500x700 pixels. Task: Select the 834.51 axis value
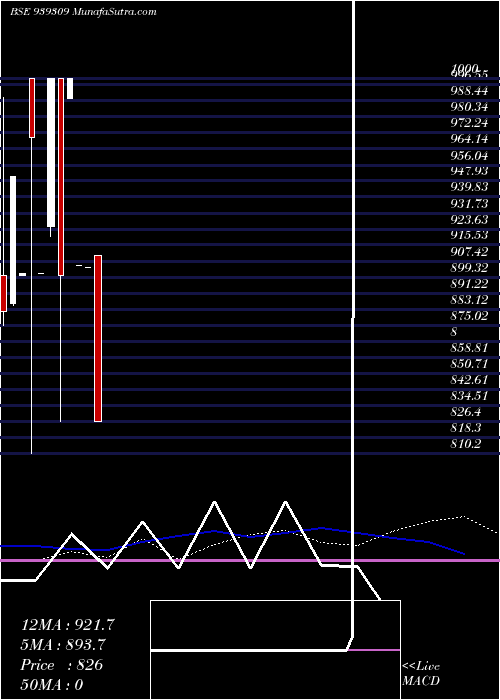[469, 396]
